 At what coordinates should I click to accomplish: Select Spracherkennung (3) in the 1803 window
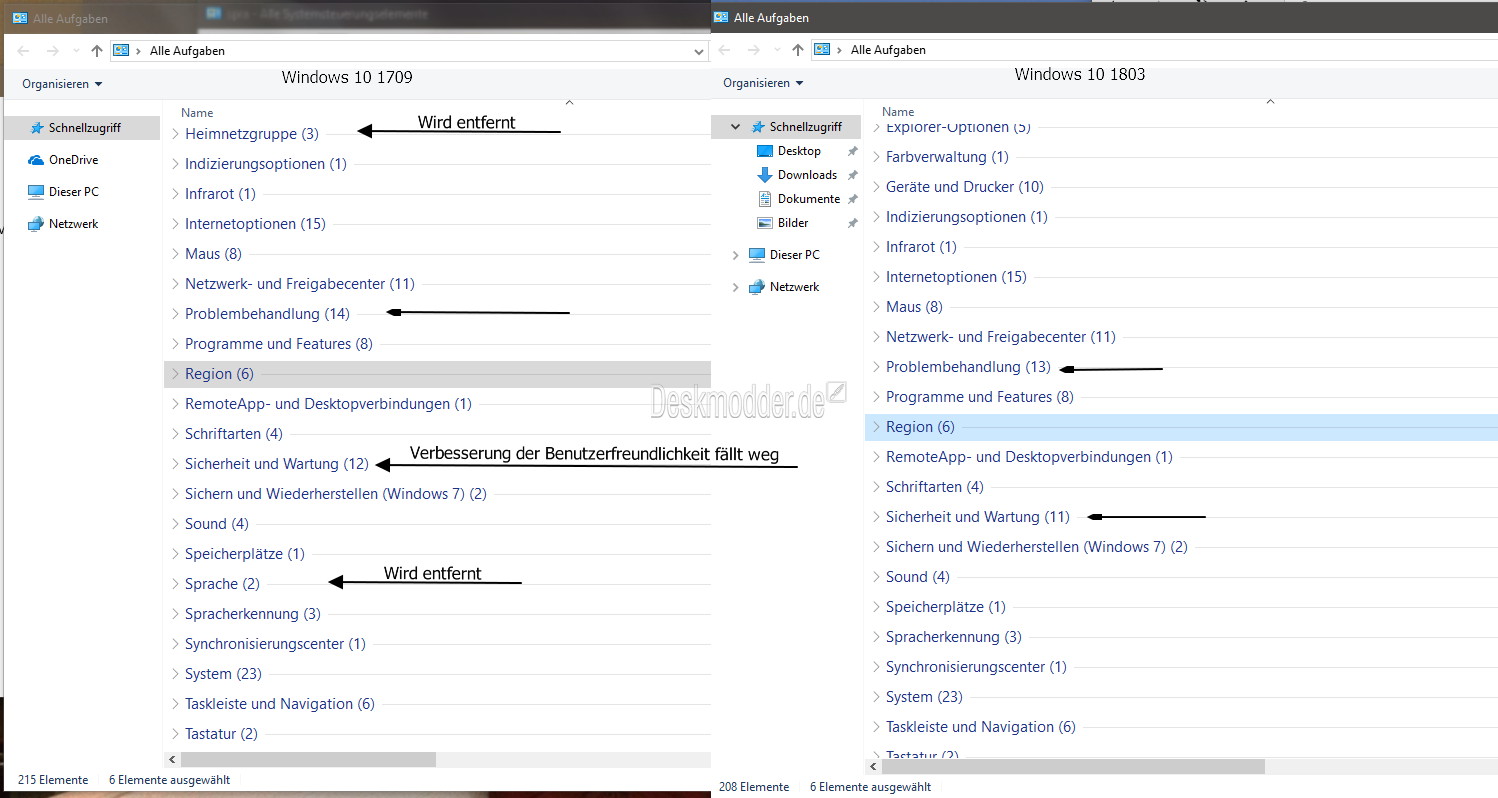tap(953, 637)
